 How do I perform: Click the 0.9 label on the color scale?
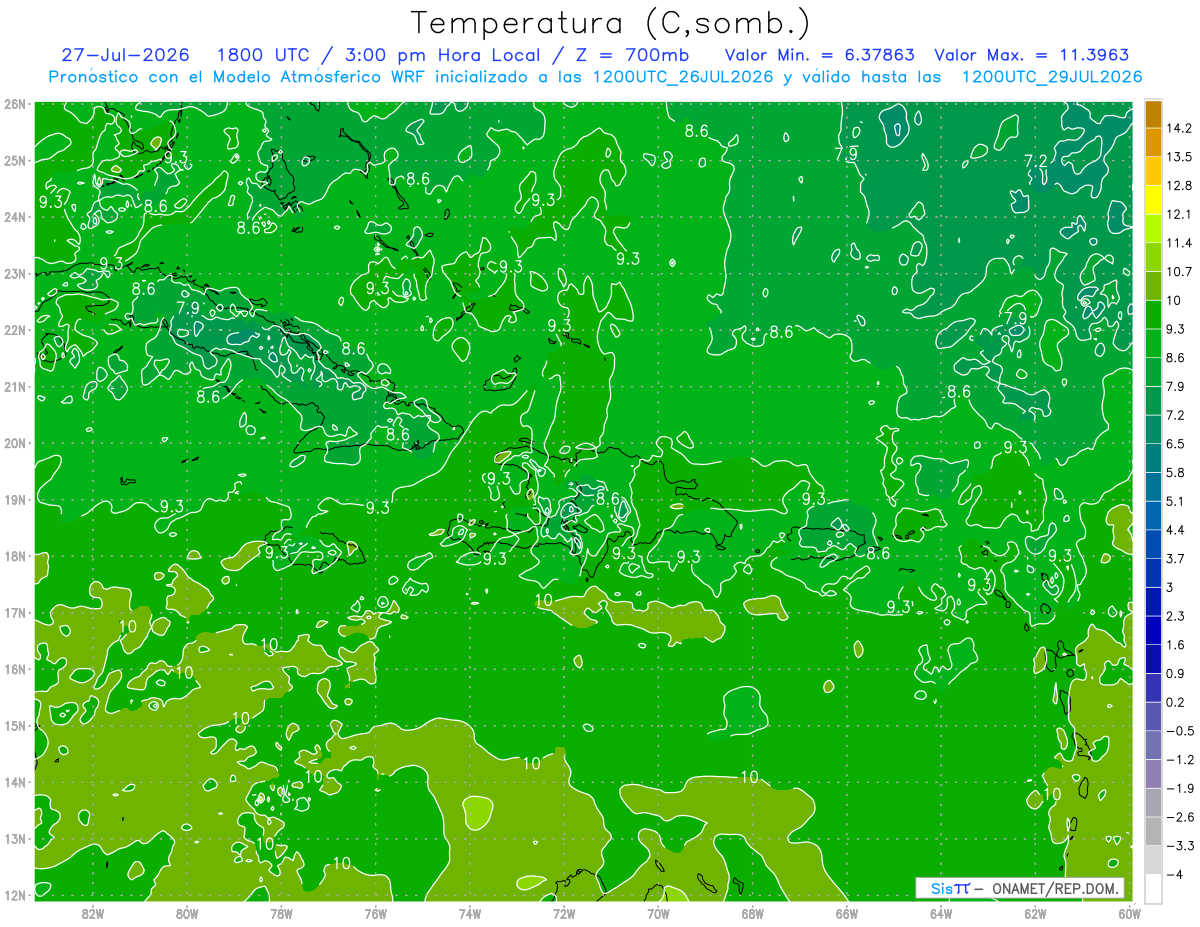pyautogui.click(x=1175, y=673)
